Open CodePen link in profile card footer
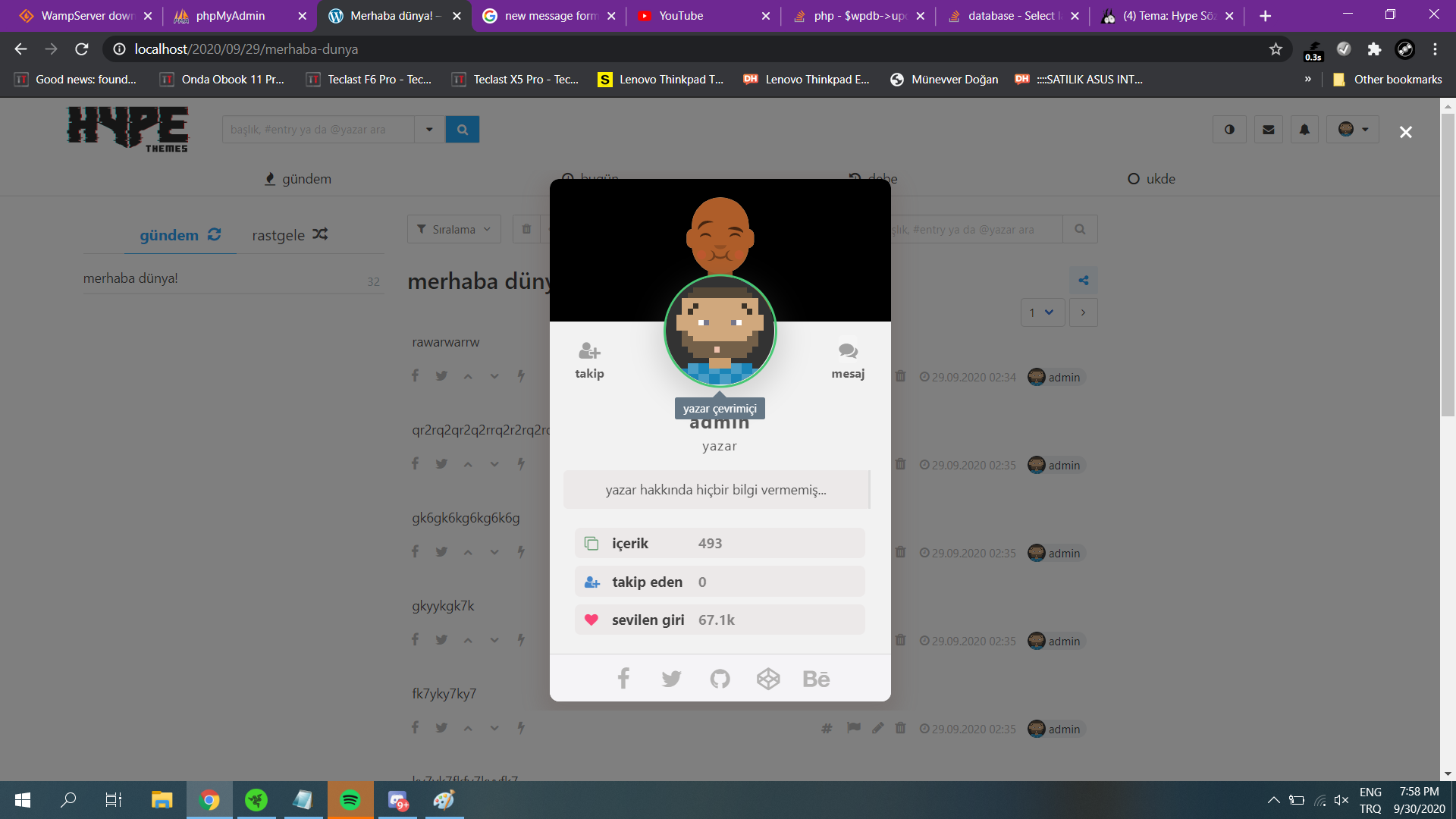The image size is (1456, 819). tap(768, 678)
